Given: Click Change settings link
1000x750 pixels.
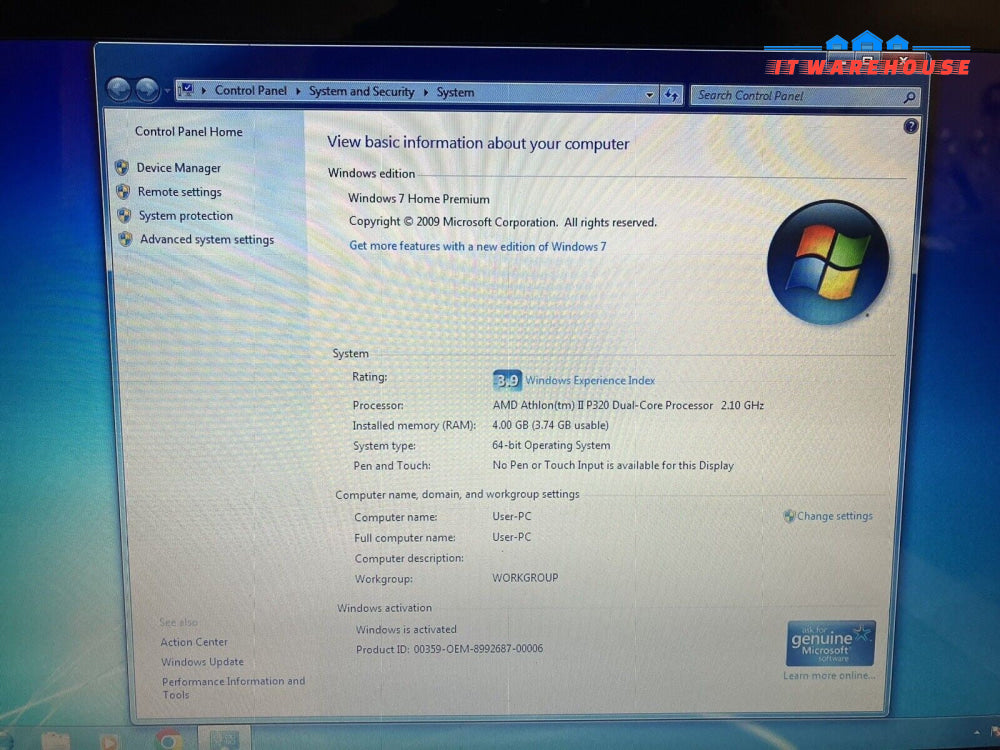Looking at the screenshot, I should (x=835, y=516).
